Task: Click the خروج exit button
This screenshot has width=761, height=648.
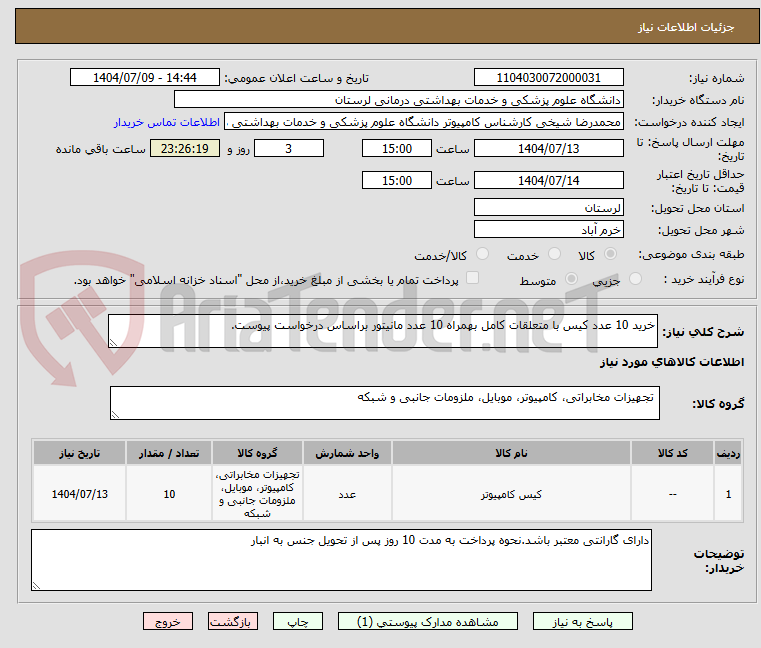Action: click(167, 621)
